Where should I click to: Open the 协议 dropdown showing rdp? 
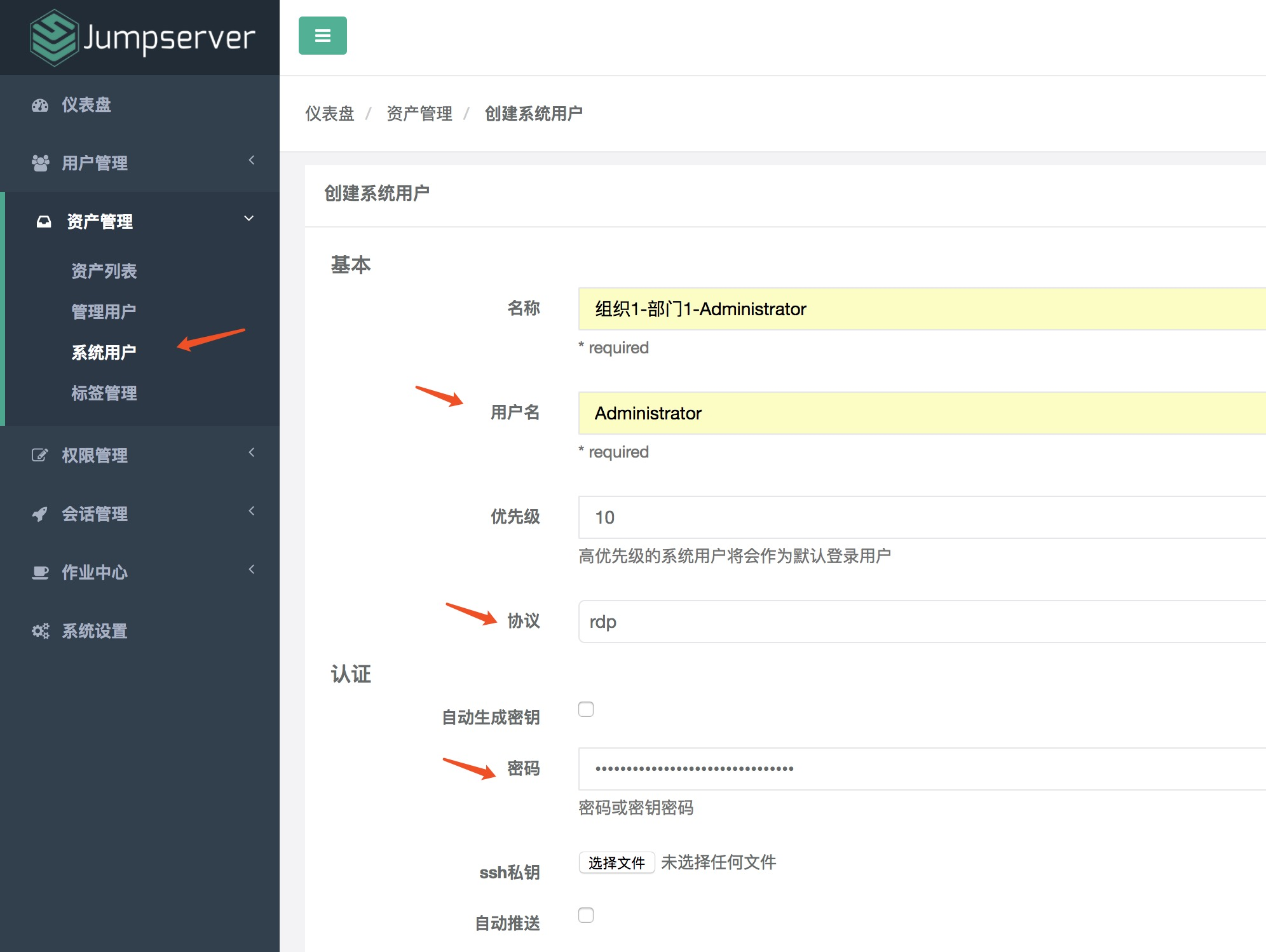pyautogui.click(x=922, y=622)
